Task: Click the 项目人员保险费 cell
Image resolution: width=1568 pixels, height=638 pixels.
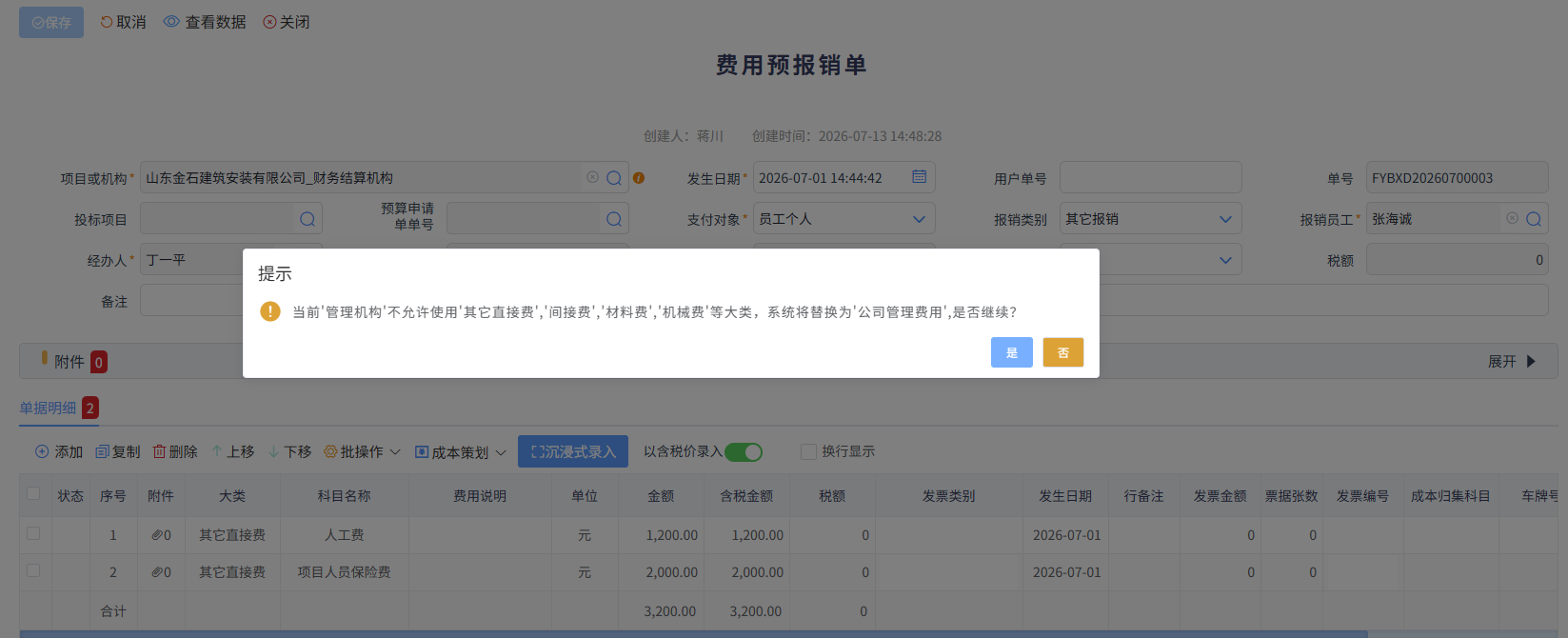Action: 344,572
